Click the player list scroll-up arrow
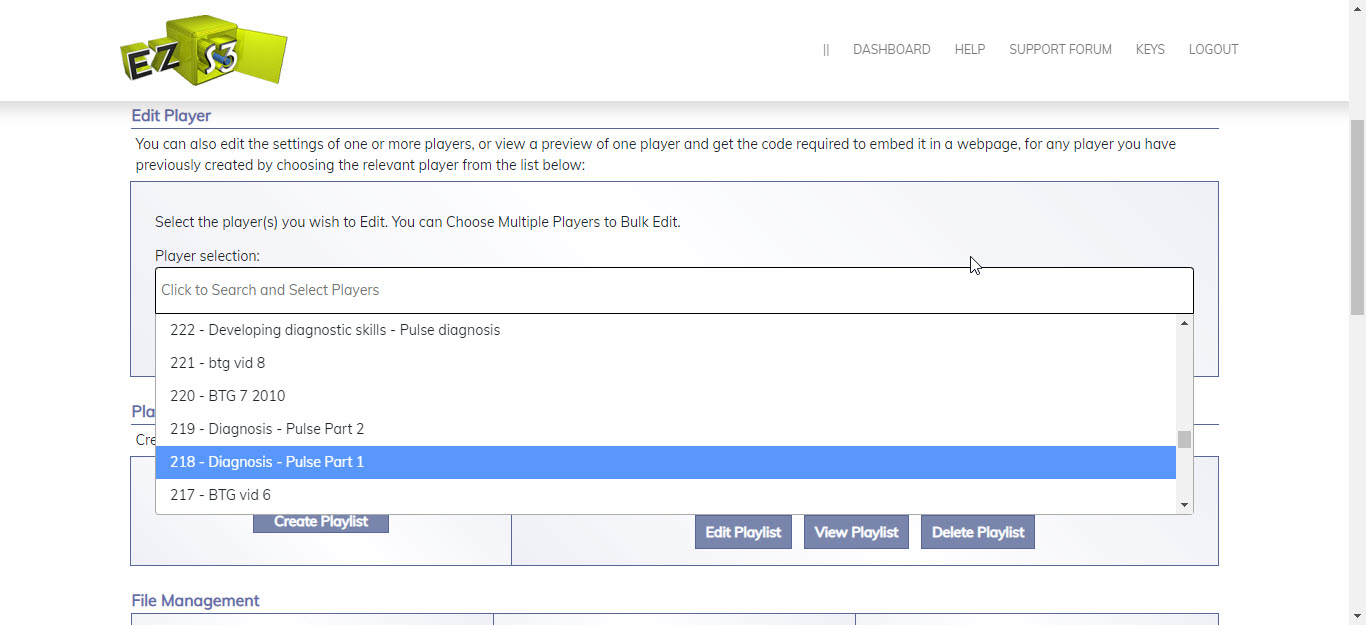The image size is (1366, 625). coord(1185,323)
